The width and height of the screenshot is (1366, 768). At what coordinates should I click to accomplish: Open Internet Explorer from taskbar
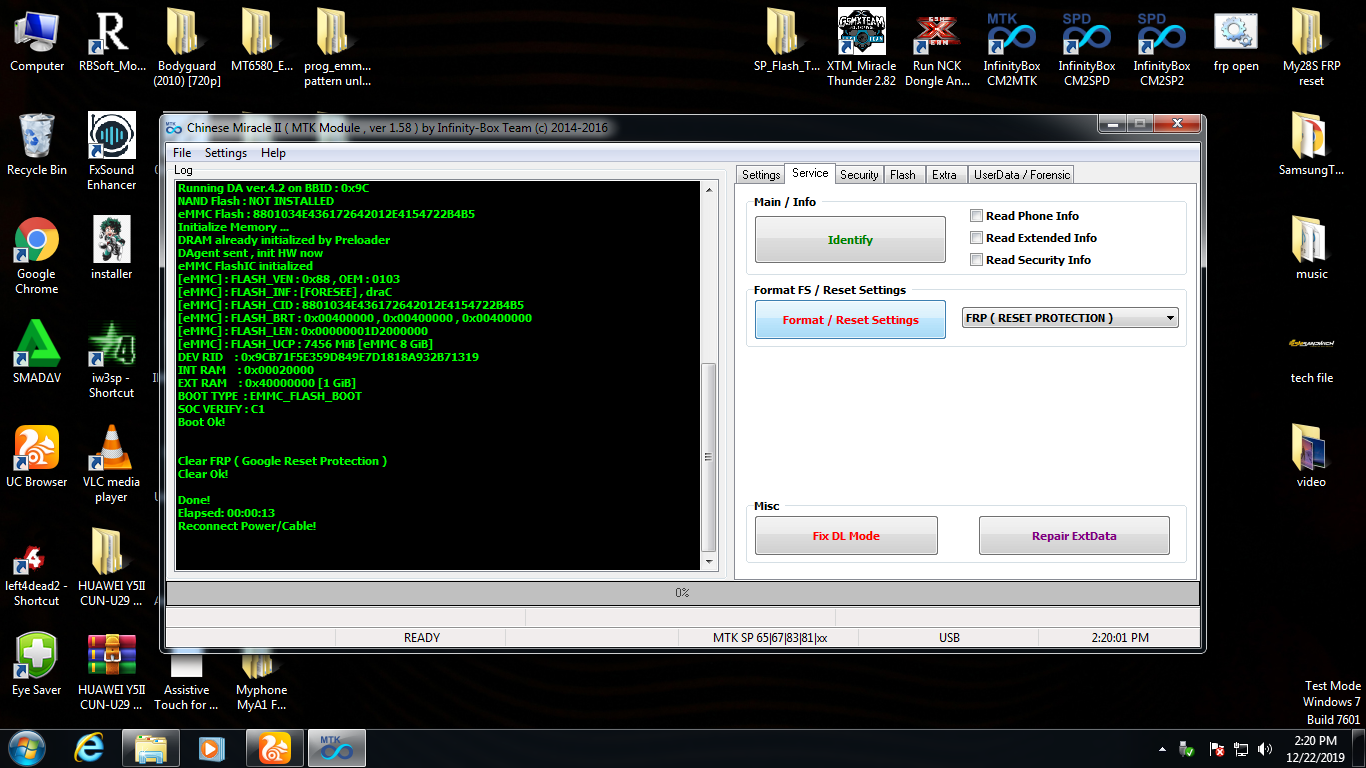(x=90, y=748)
